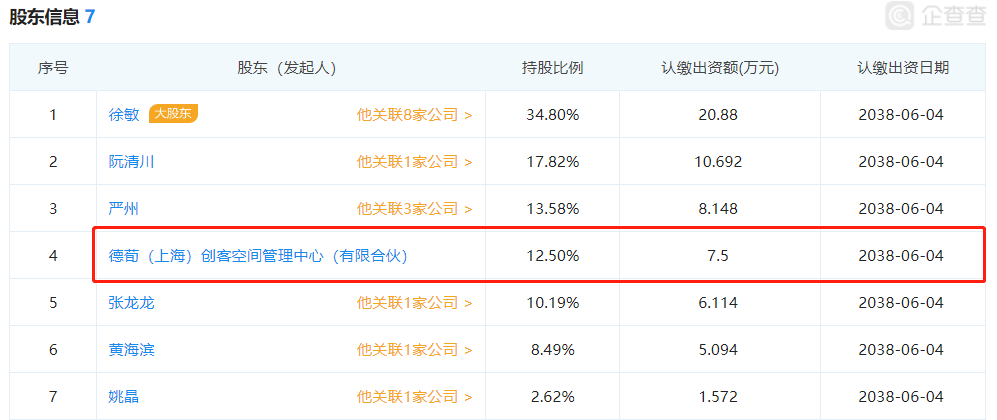
Task: Select the 2.62% shareholding cell
Action: click(553, 397)
